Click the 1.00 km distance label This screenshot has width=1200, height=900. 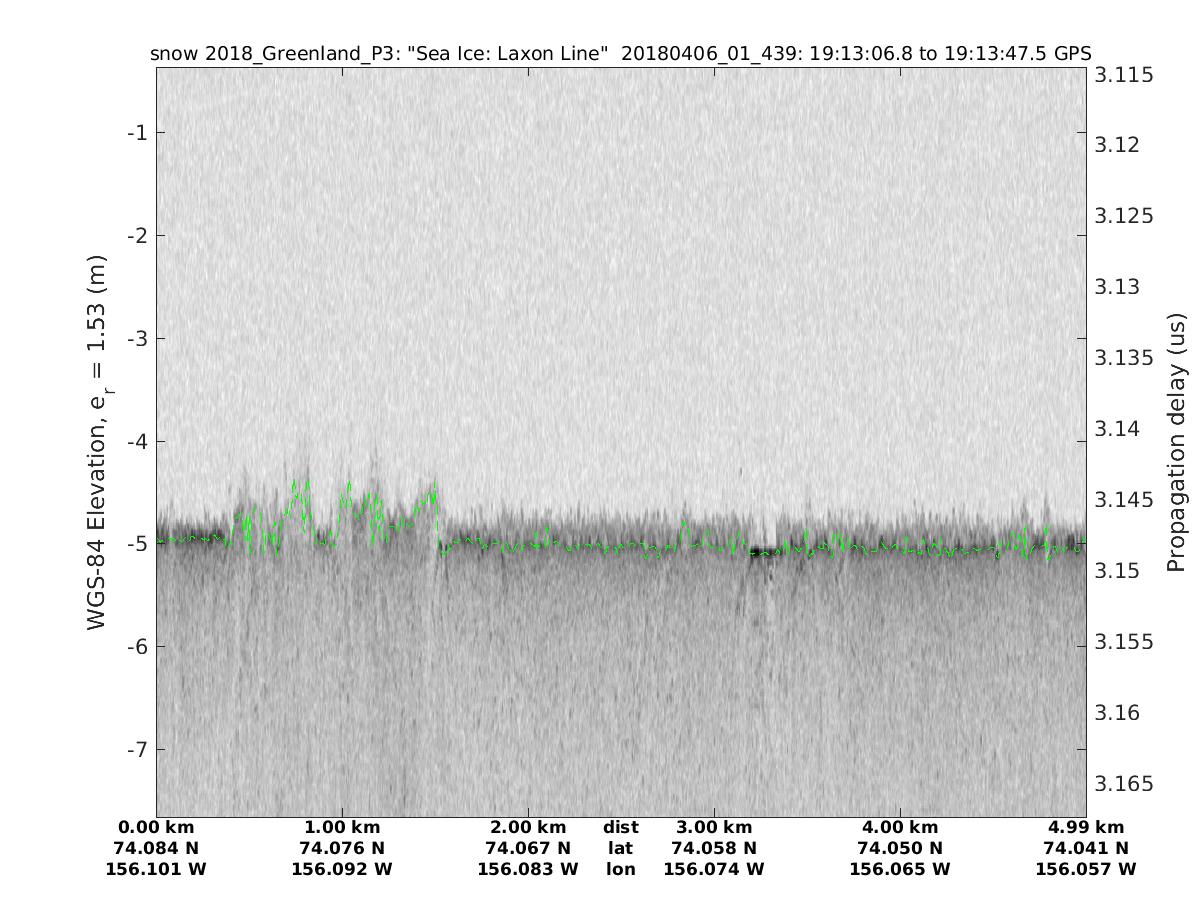(342, 827)
